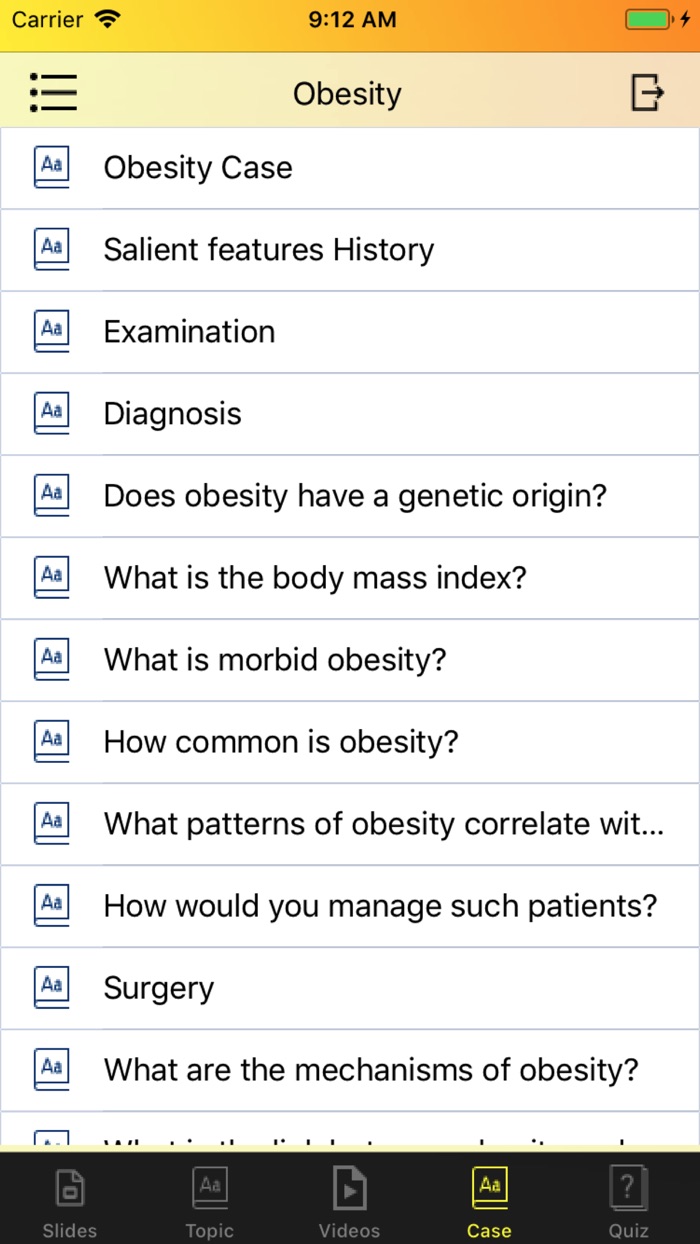Screen dimensions: 700x1244
Task: Click the book icon next to Diagnosis
Action: 51,412
